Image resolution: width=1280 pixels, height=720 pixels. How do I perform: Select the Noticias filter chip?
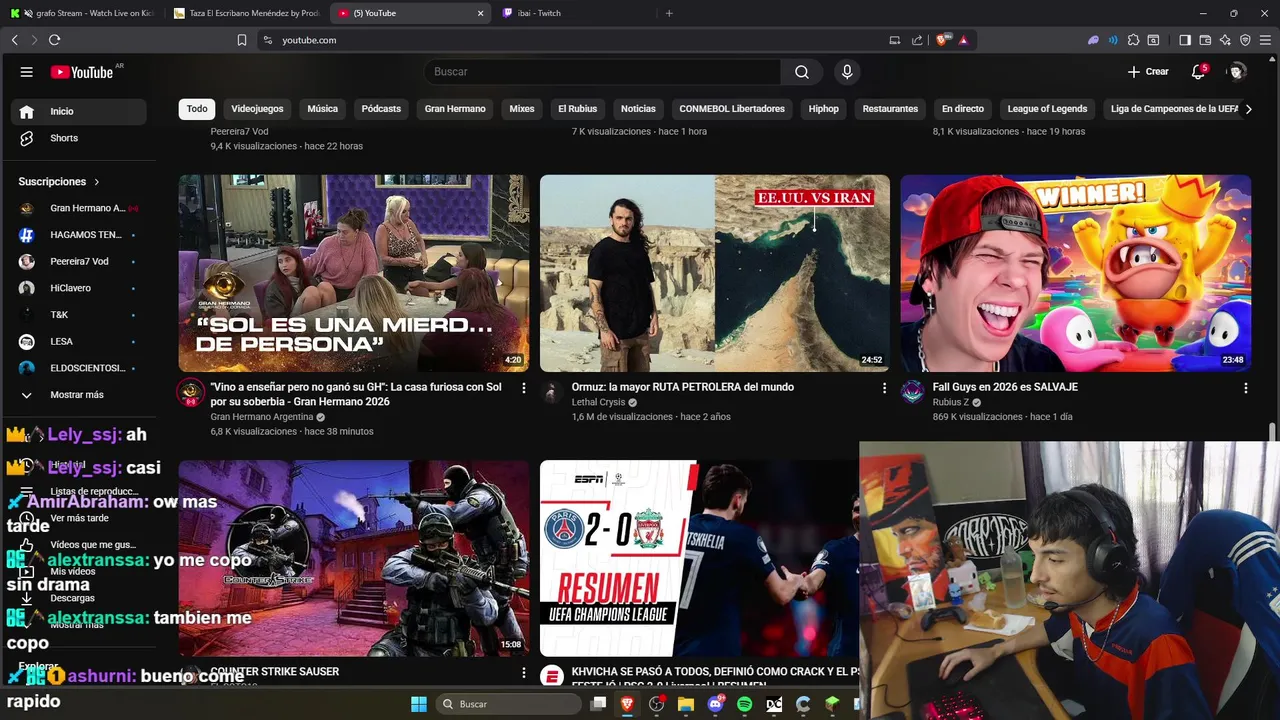pos(638,109)
